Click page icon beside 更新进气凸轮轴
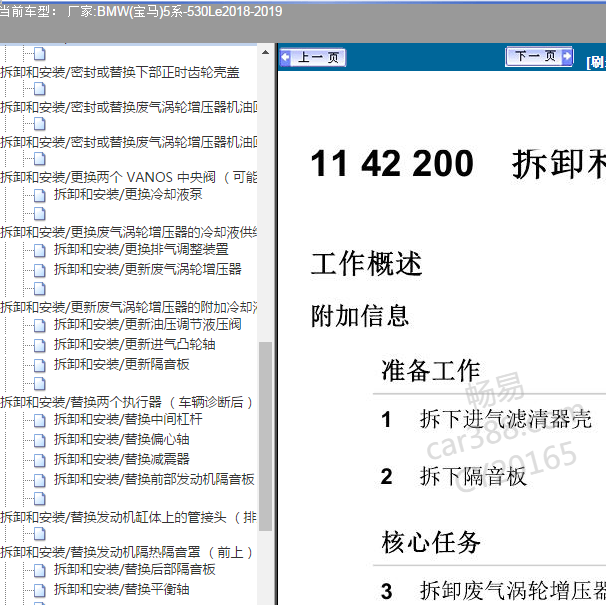This screenshot has height=605, width=606. click(39, 345)
